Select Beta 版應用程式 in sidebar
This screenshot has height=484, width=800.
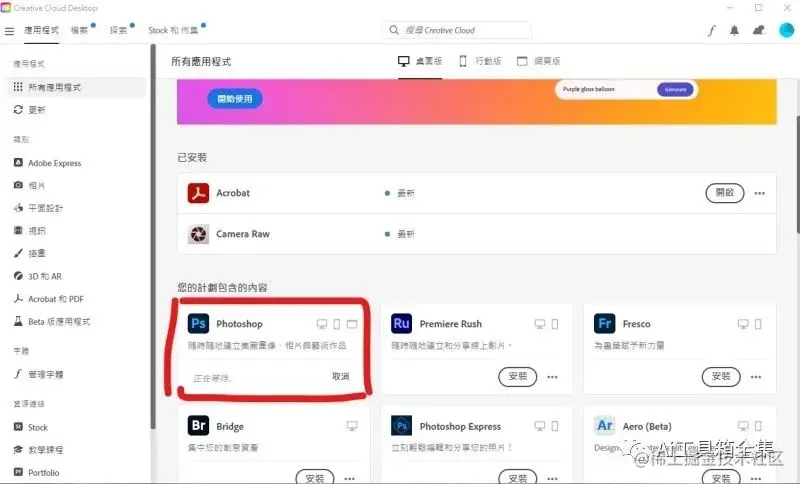[x=52, y=322]
